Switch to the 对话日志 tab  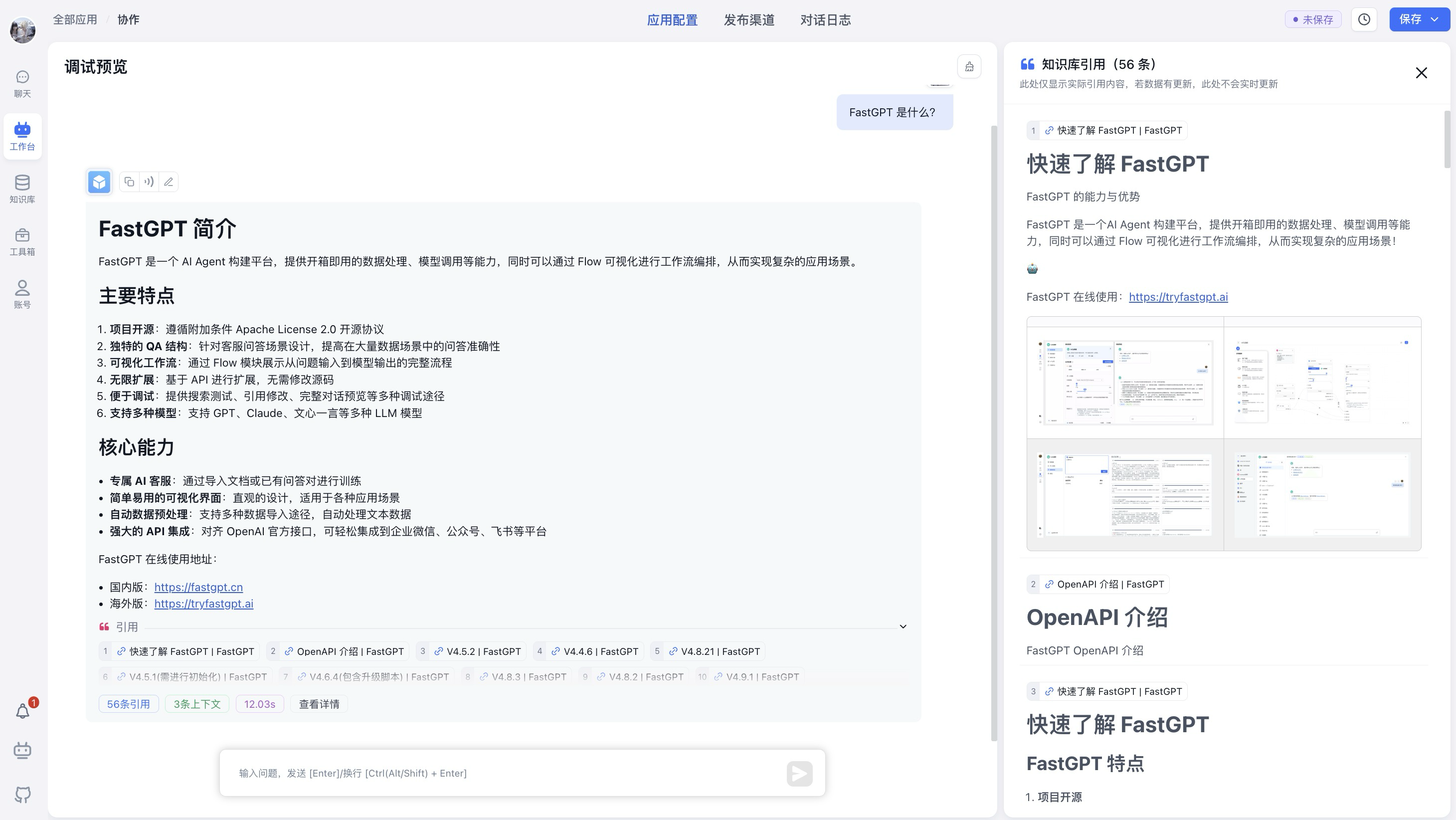[x=825, y=20]
